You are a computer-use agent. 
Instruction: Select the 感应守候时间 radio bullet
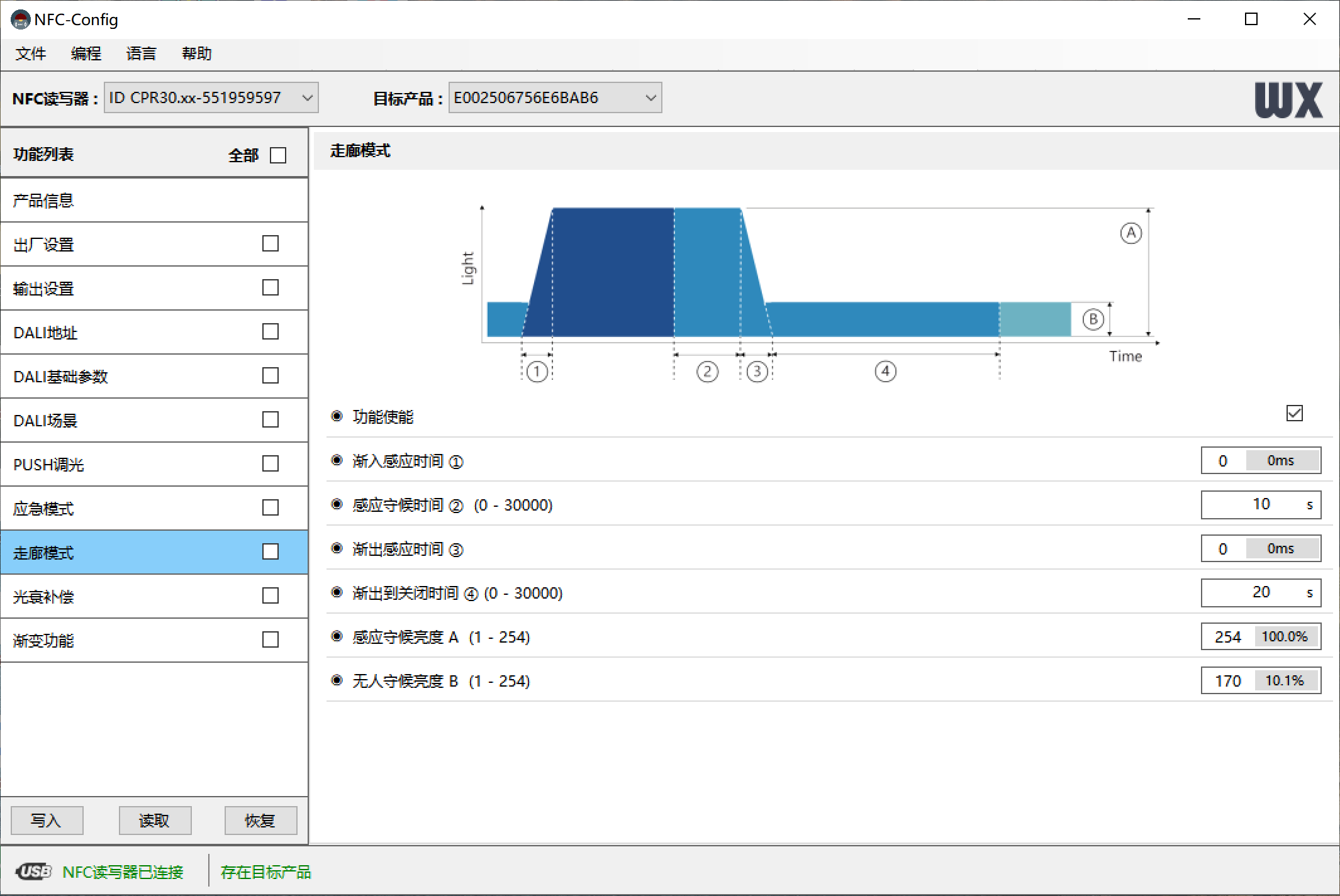(337, 504)
